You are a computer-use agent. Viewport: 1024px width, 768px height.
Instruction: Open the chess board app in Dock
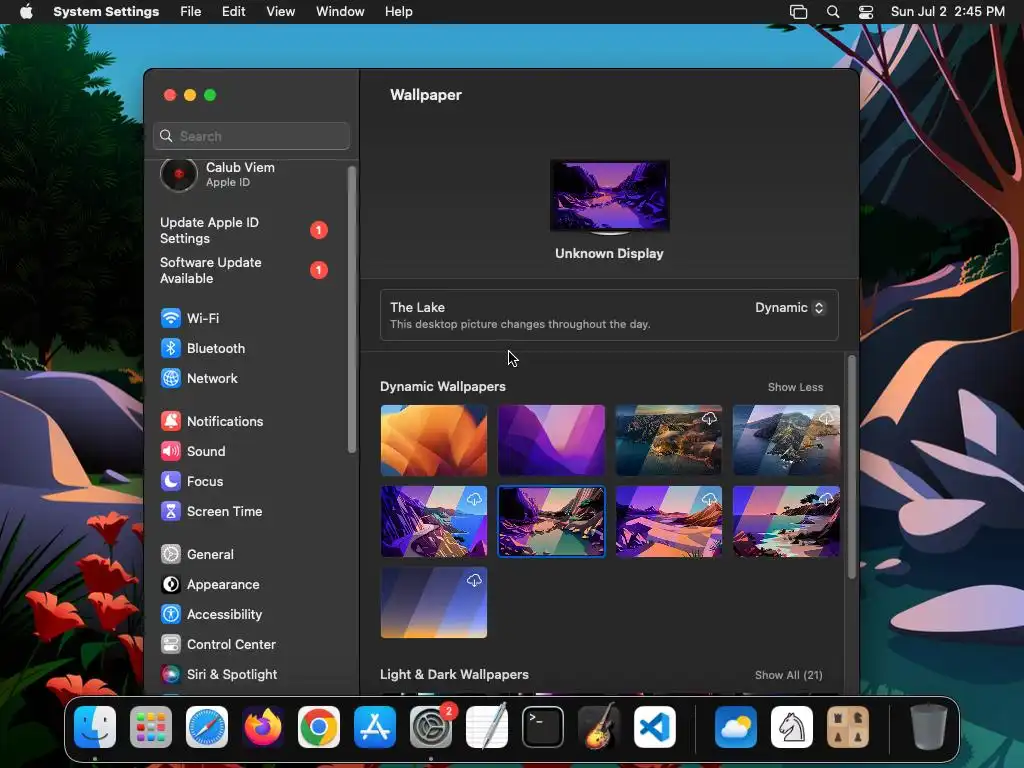848,727
